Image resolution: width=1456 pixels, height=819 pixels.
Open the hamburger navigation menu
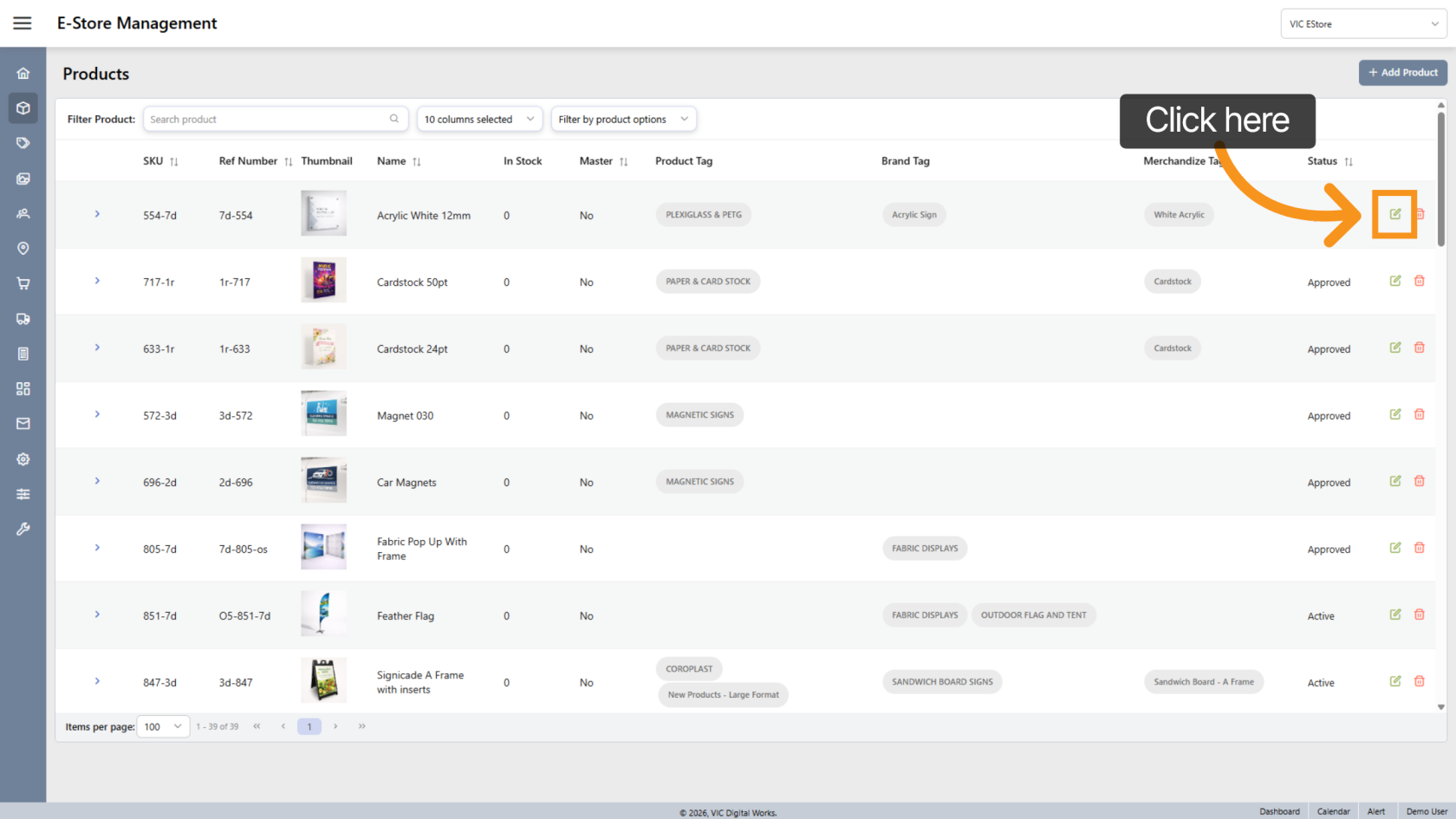23,23
